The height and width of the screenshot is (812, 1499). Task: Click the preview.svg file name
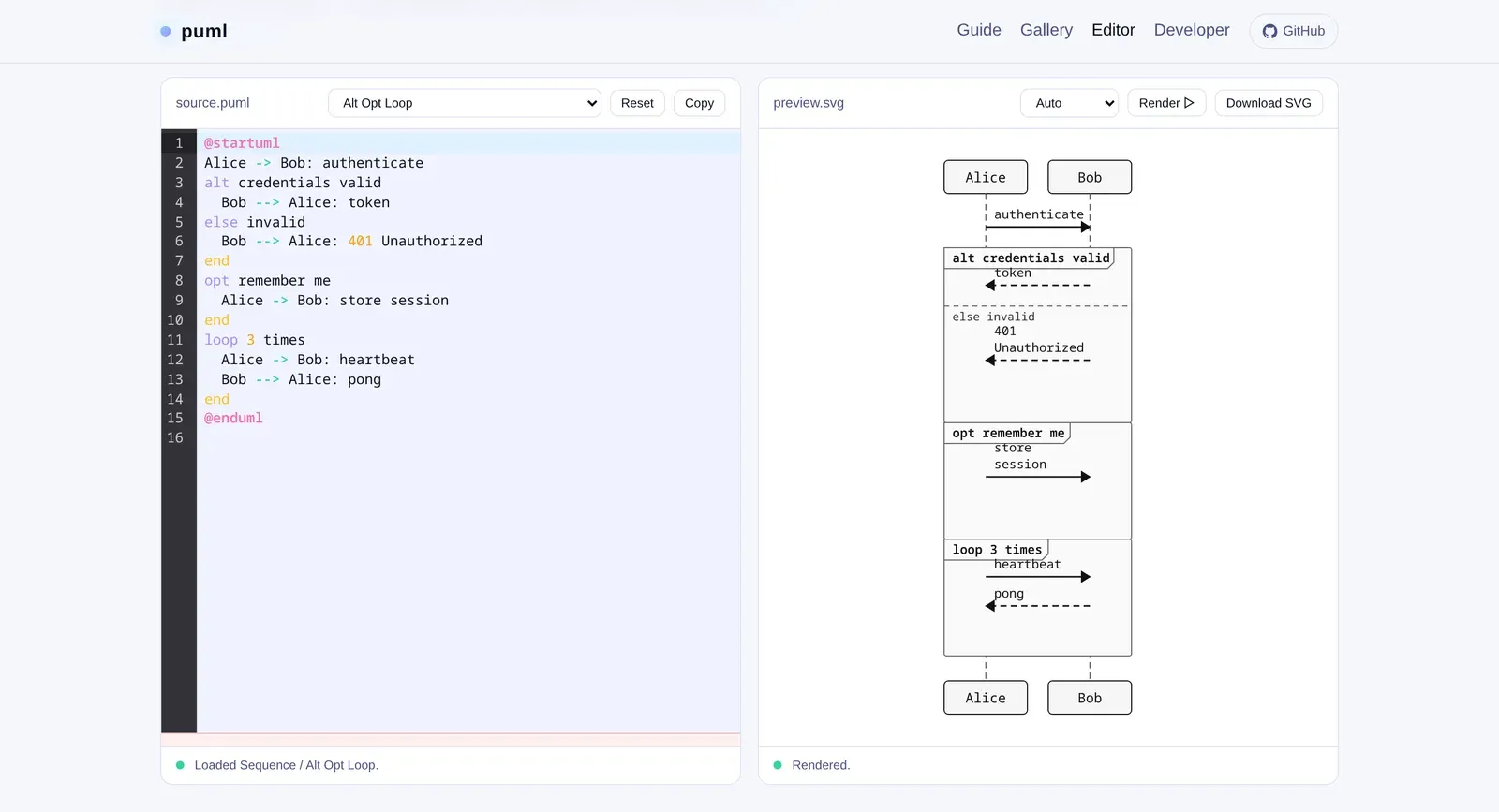pyautogui.click(x=809, y=103)
